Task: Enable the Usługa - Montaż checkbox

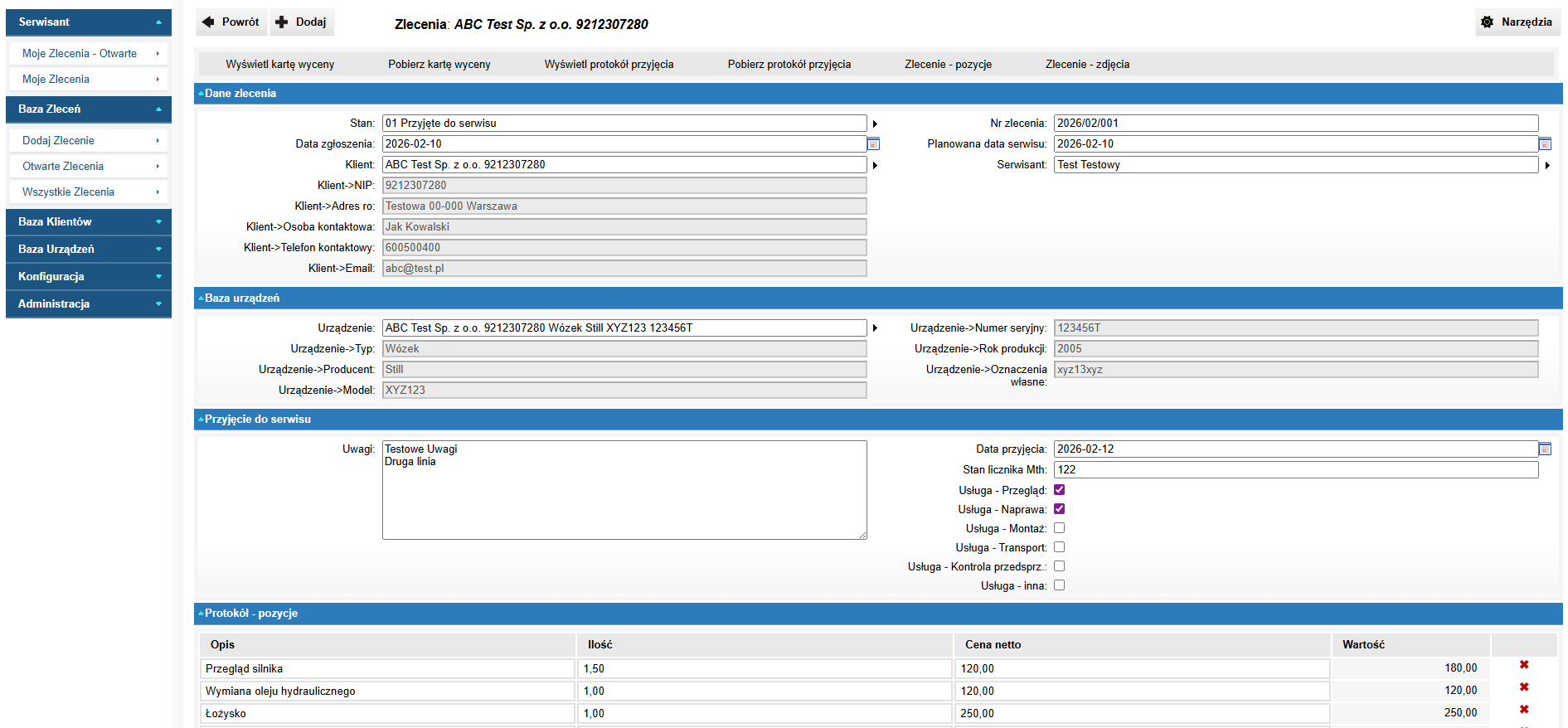Action: click(1059, 528)
